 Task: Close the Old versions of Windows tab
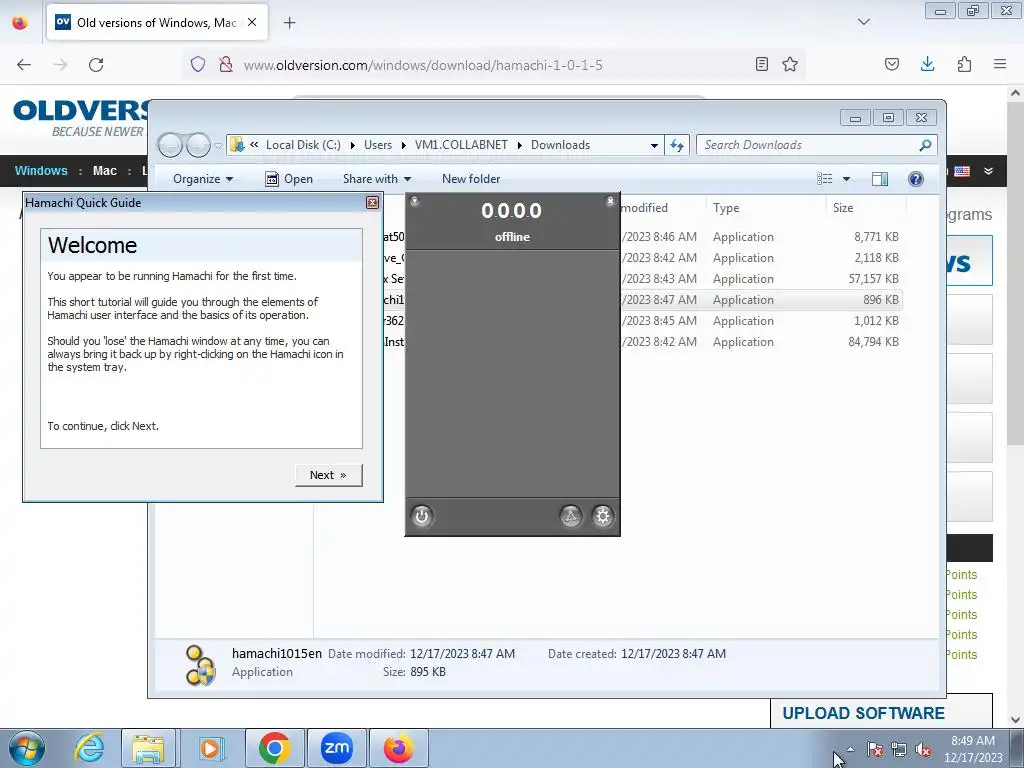pyautogui.click(x=252, y=22)
